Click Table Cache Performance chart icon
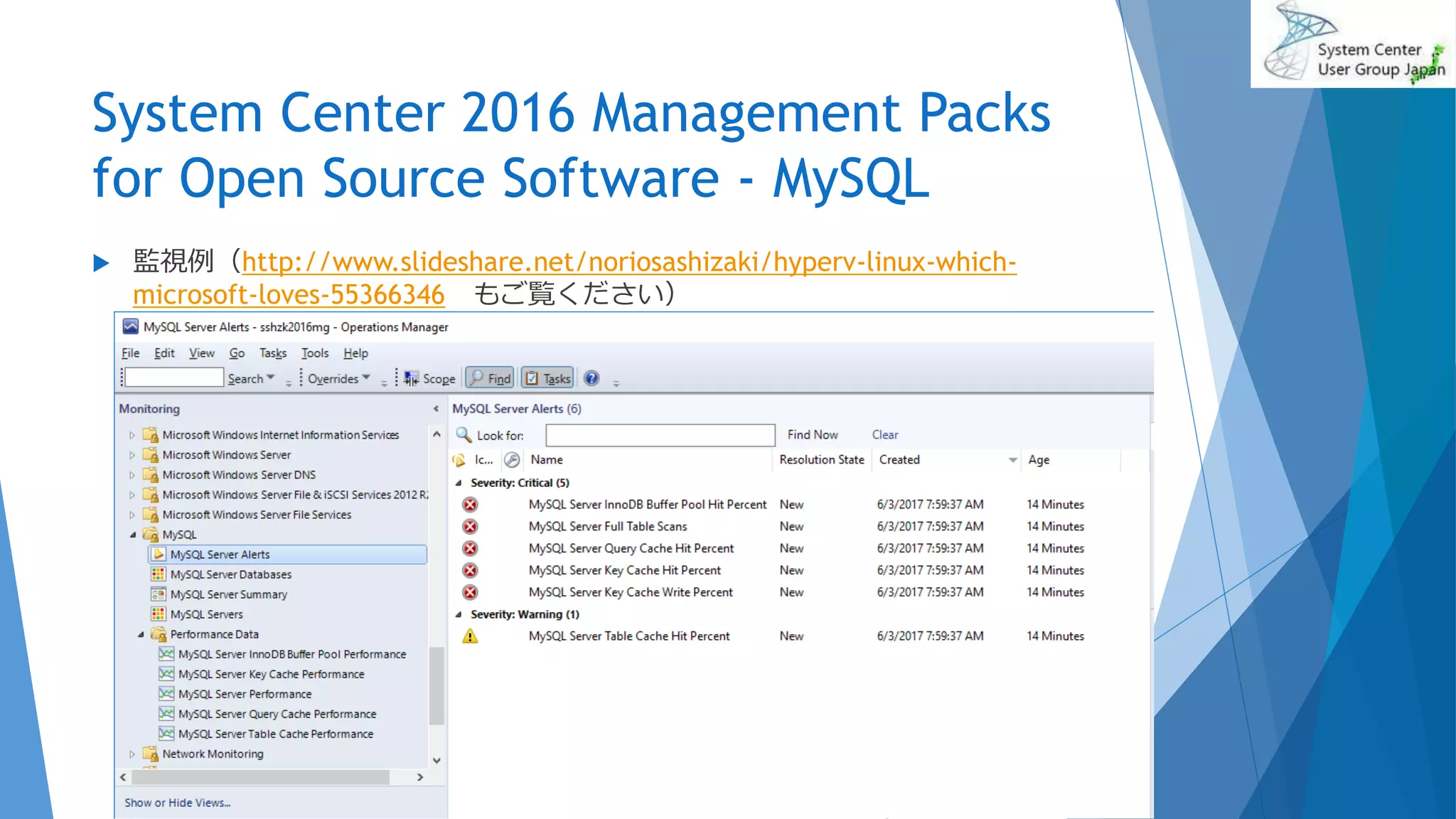Image resolution: width=1456 pixels, height=819 pixels. coord(166,734)
